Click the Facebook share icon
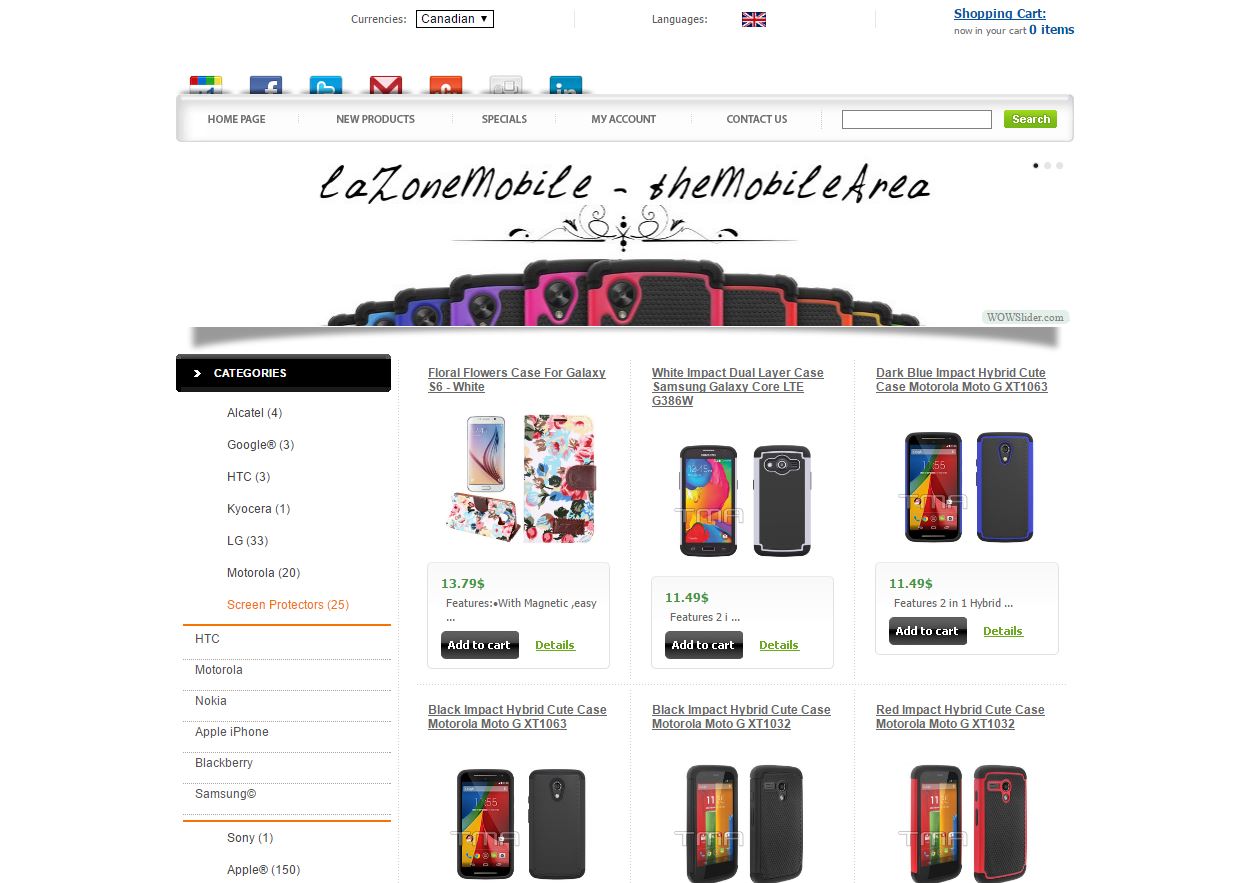 [266, 86]
